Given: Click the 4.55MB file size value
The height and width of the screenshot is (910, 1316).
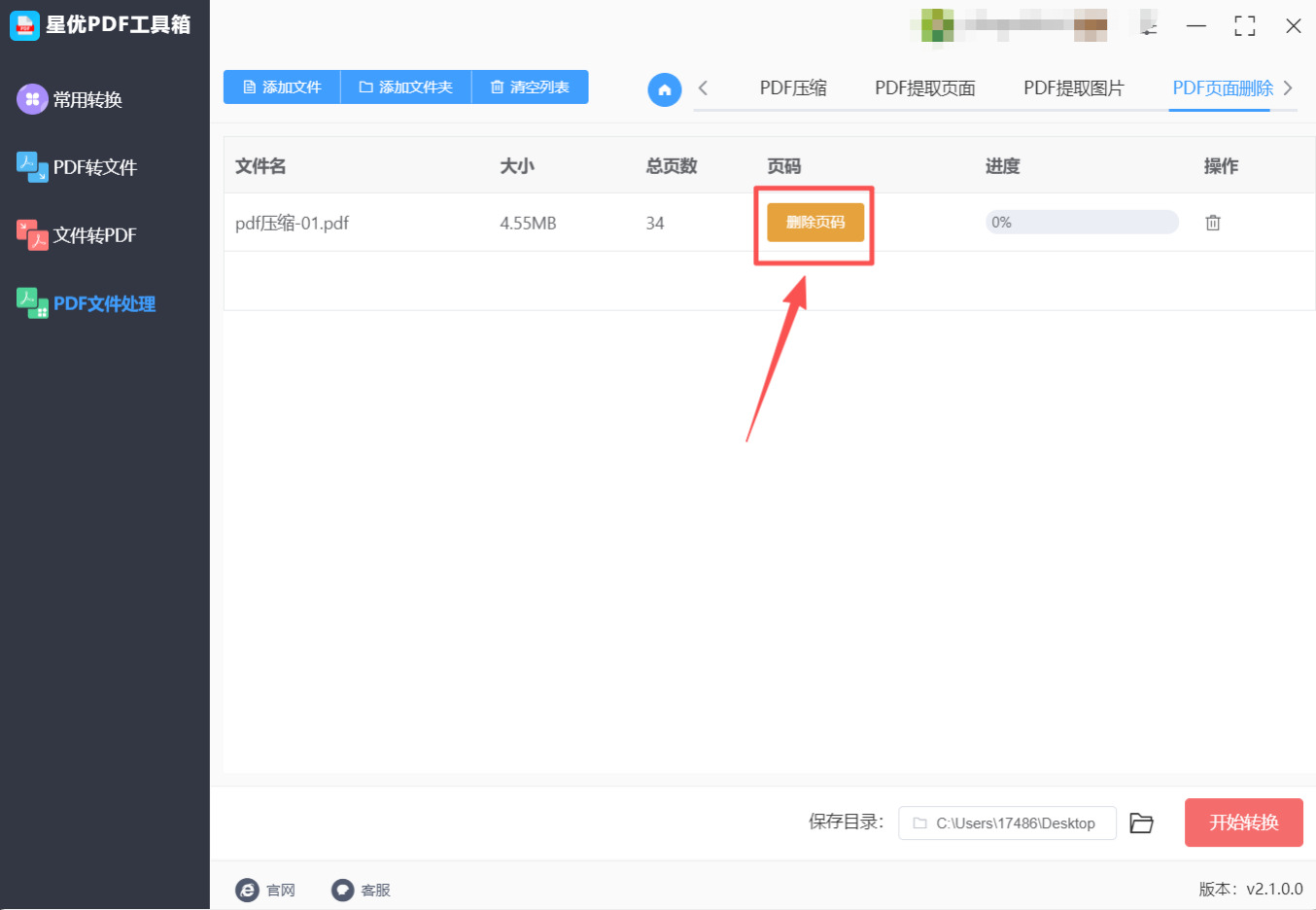Looking at the screenshot, I should 528,223.
